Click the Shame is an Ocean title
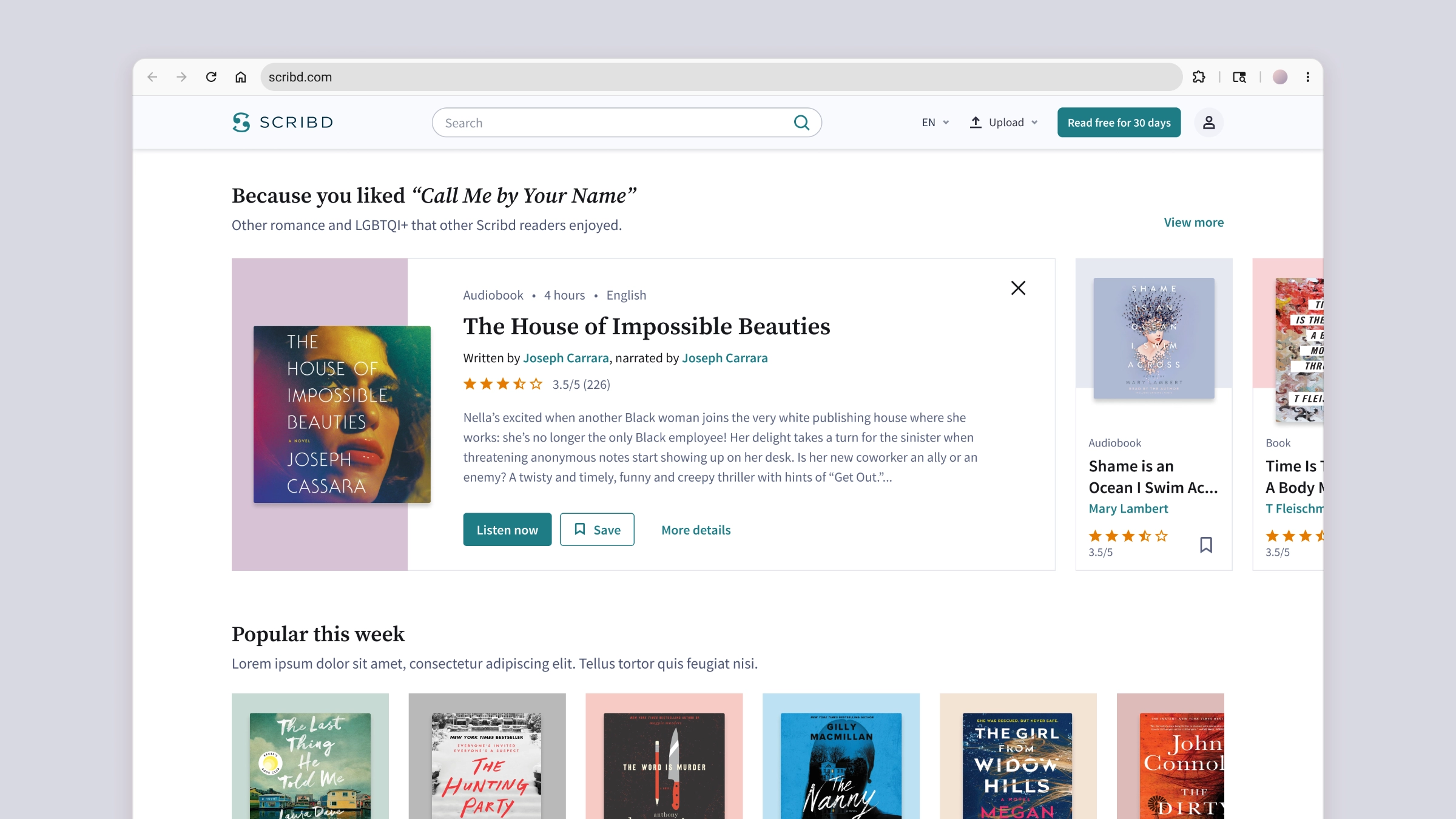The height and width of the screenshot is (819, 1456). click(1153, 477)
